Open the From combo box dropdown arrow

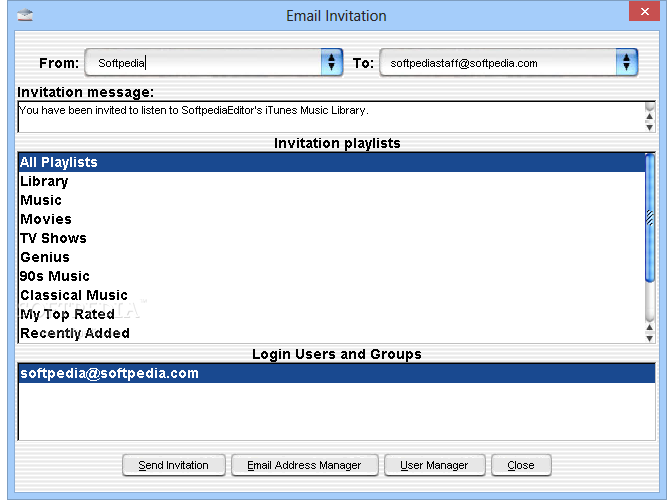332,63
